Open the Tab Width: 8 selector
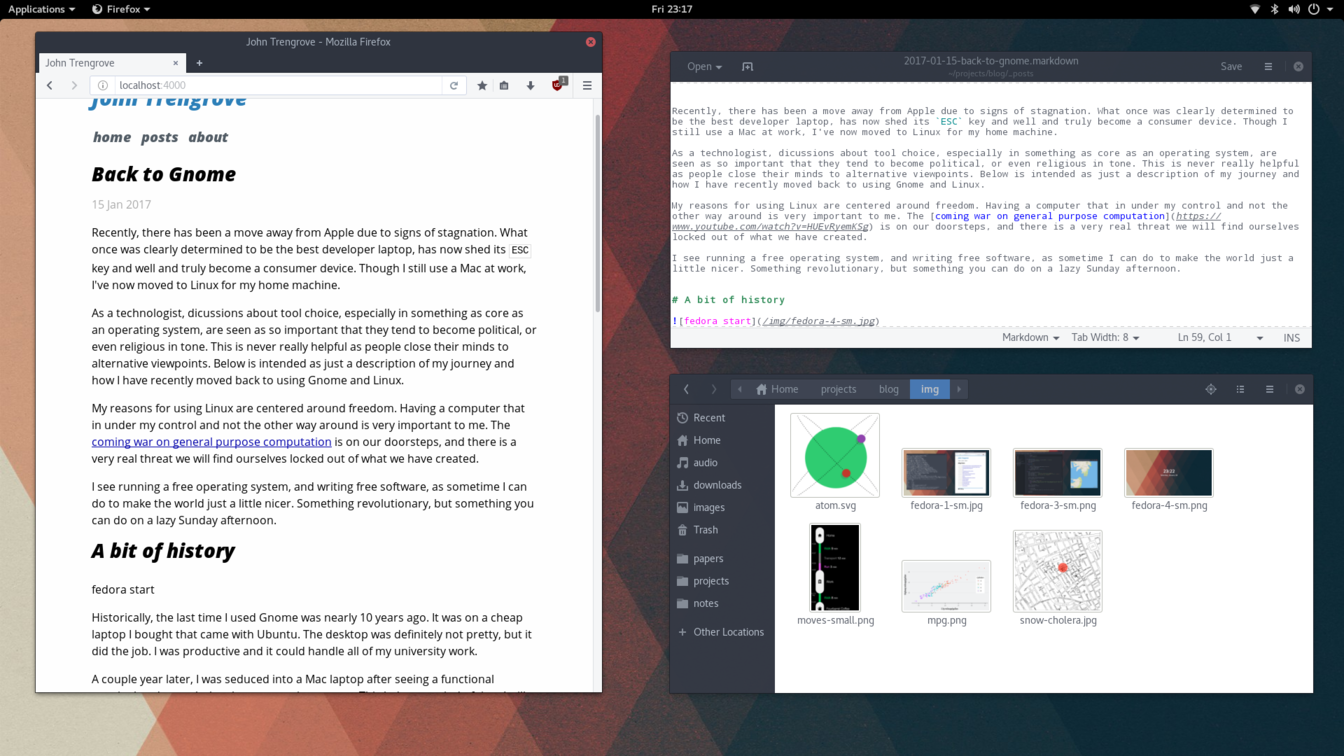 (1105, 338)
